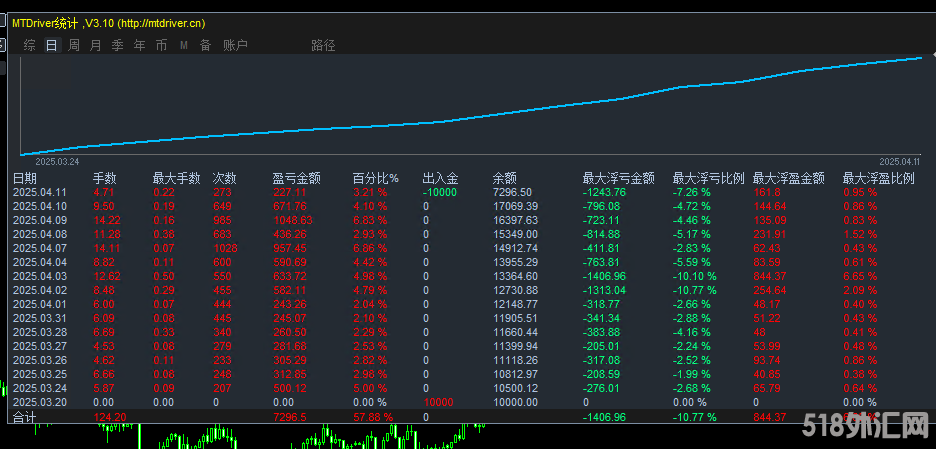This screenshot has width=936, height=449.
Task: Click the 手数 column header
Action: 104,179
